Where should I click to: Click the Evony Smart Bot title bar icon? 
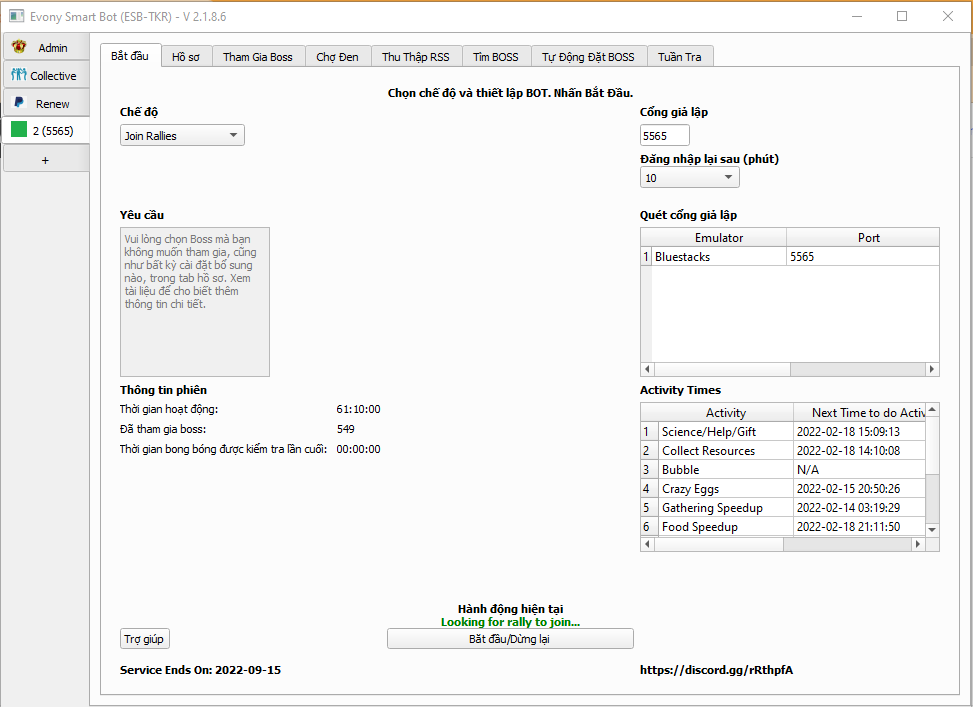(x=16, y=16)
